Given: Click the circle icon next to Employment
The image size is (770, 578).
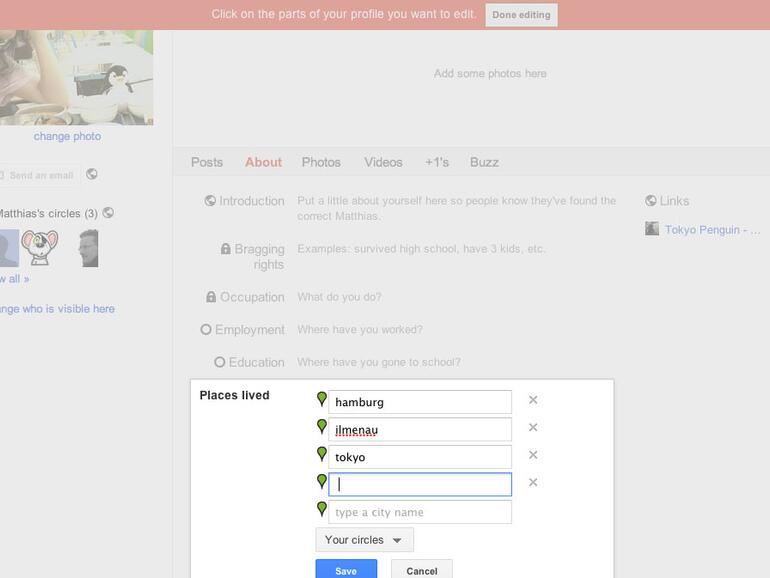Looking at the screenshot, I should [x=206, y=329].
